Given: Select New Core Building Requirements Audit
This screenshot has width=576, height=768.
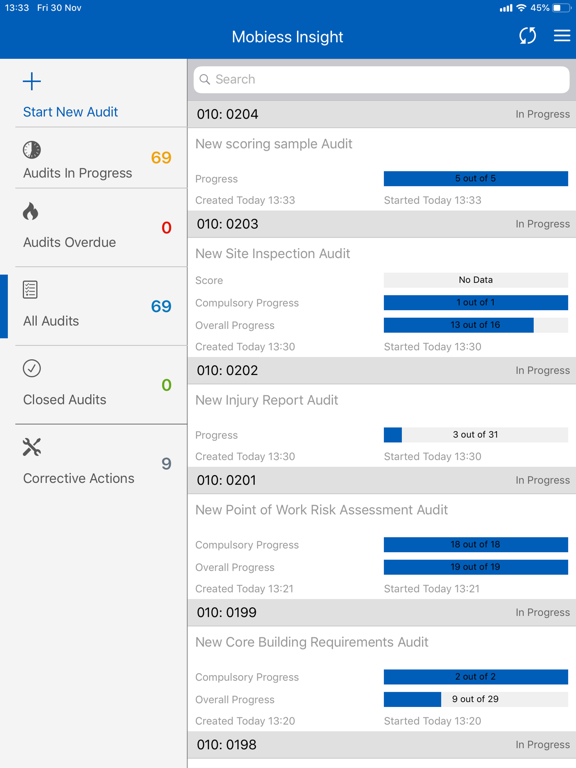Looking at the screenshot, I should pos(312,642).
